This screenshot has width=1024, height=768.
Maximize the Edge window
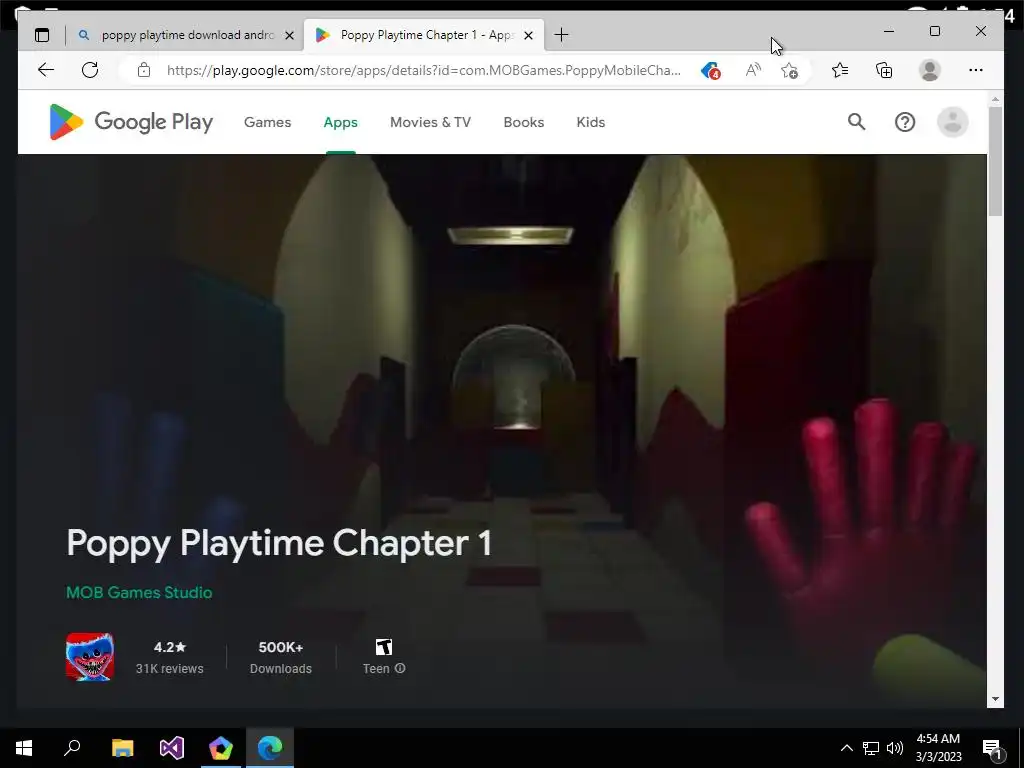point(935,31)
